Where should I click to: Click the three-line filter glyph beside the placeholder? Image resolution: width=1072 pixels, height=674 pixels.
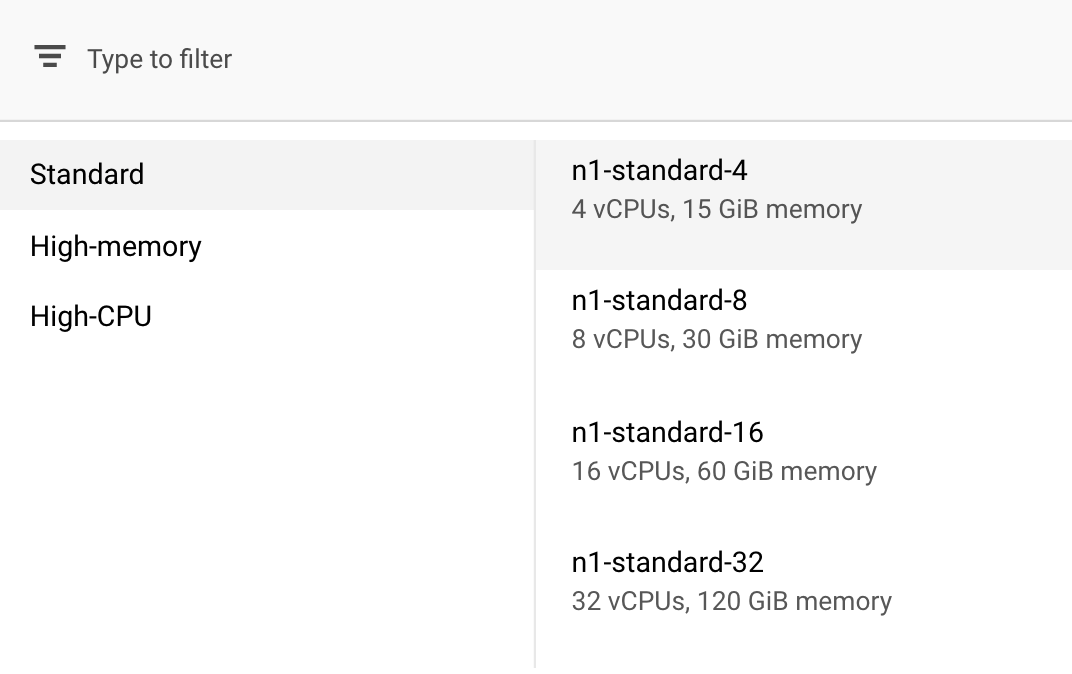pyautogui.click(x=49, y=57)
